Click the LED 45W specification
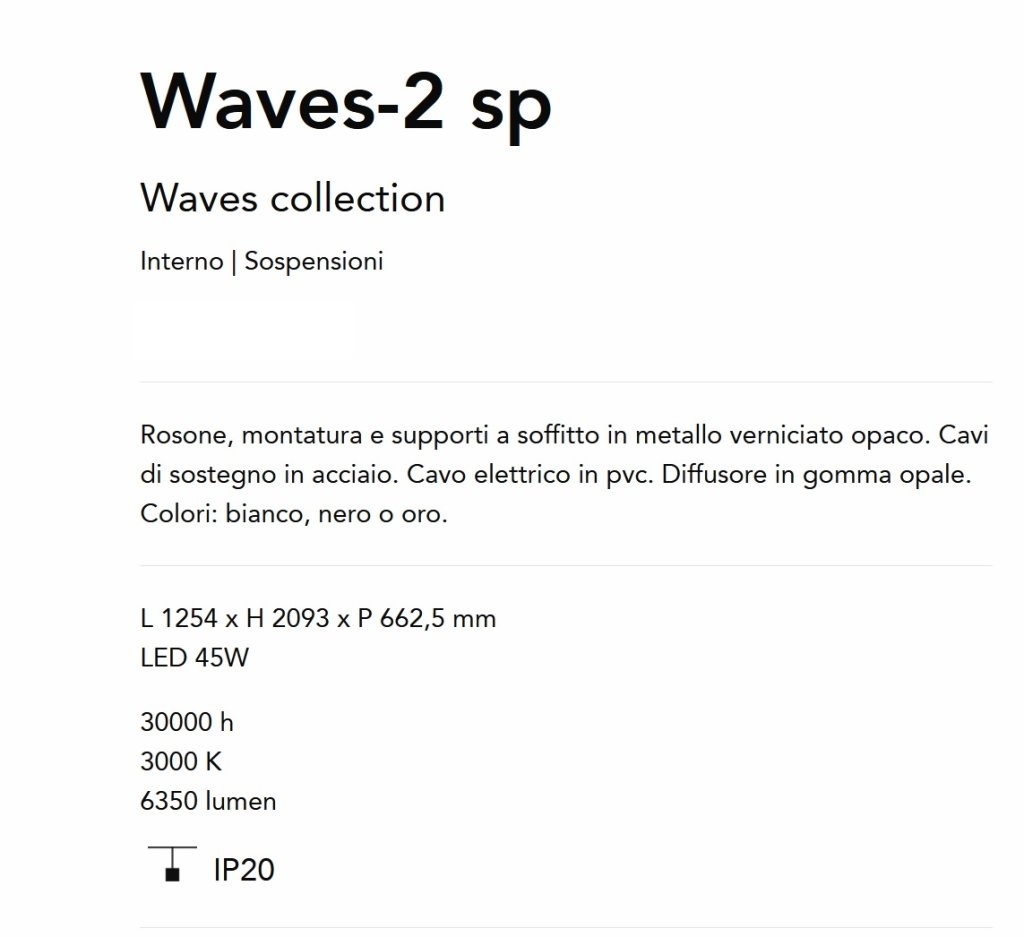Image resolution: width=1024 pixels, height=937 pixels. [195, 658]
